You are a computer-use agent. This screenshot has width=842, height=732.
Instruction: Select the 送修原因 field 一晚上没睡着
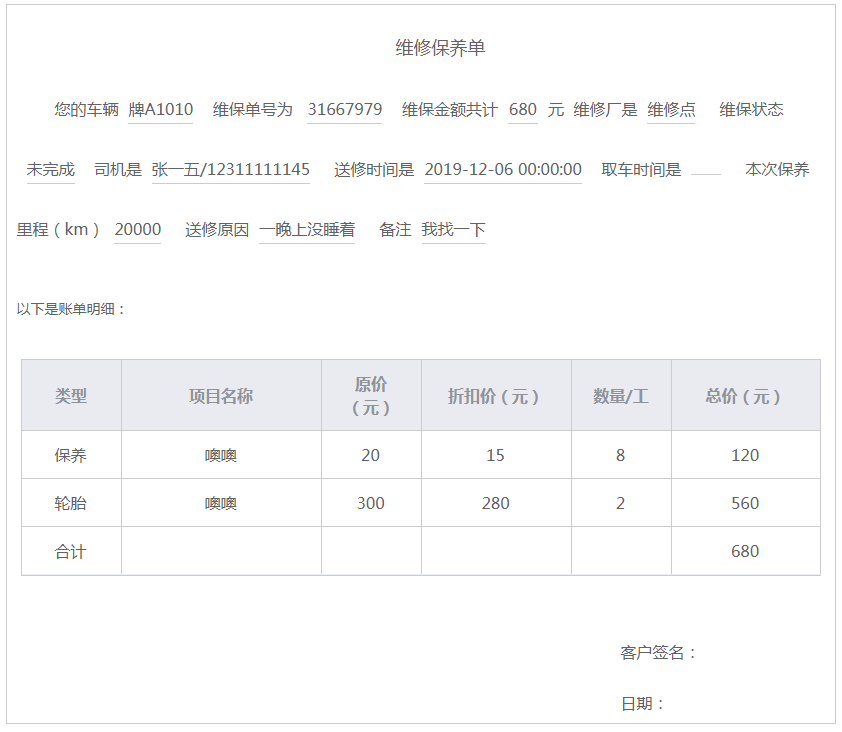(x=306, y=230)
